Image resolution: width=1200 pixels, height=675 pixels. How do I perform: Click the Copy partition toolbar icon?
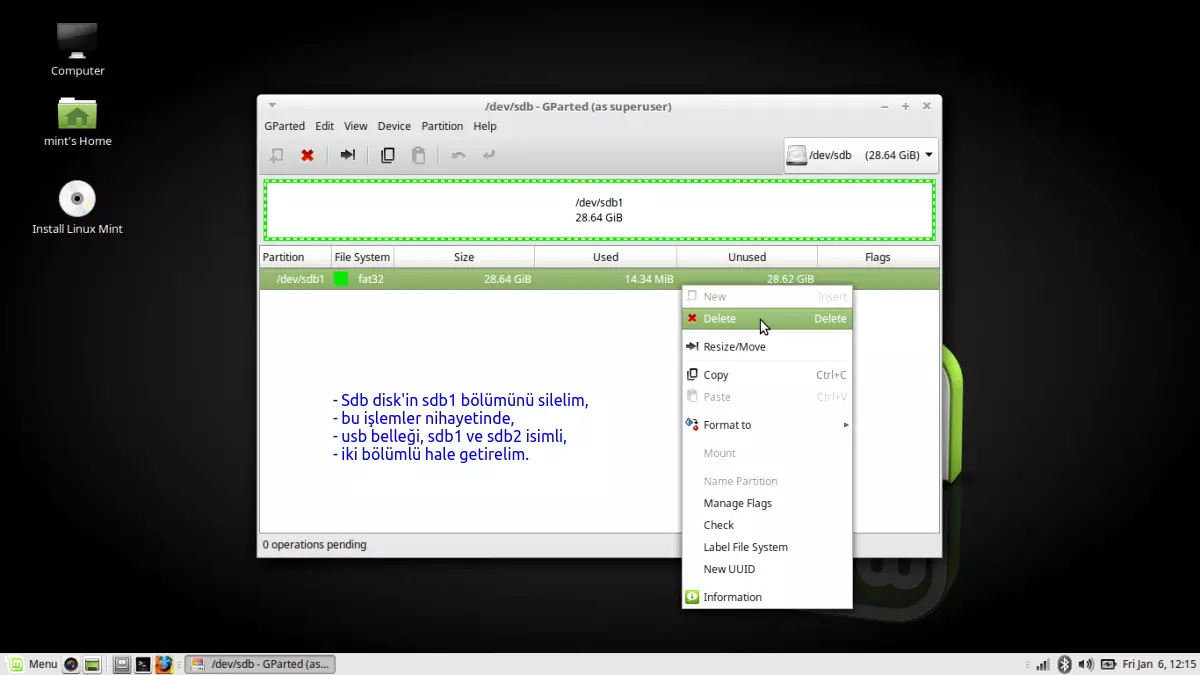388,155
